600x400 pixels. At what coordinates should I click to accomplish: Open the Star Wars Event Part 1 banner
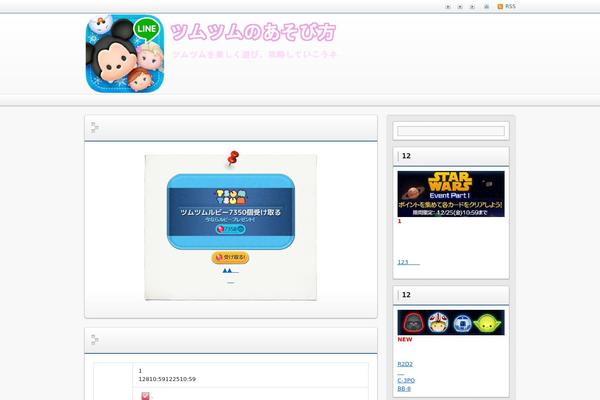tap(451, 194)
